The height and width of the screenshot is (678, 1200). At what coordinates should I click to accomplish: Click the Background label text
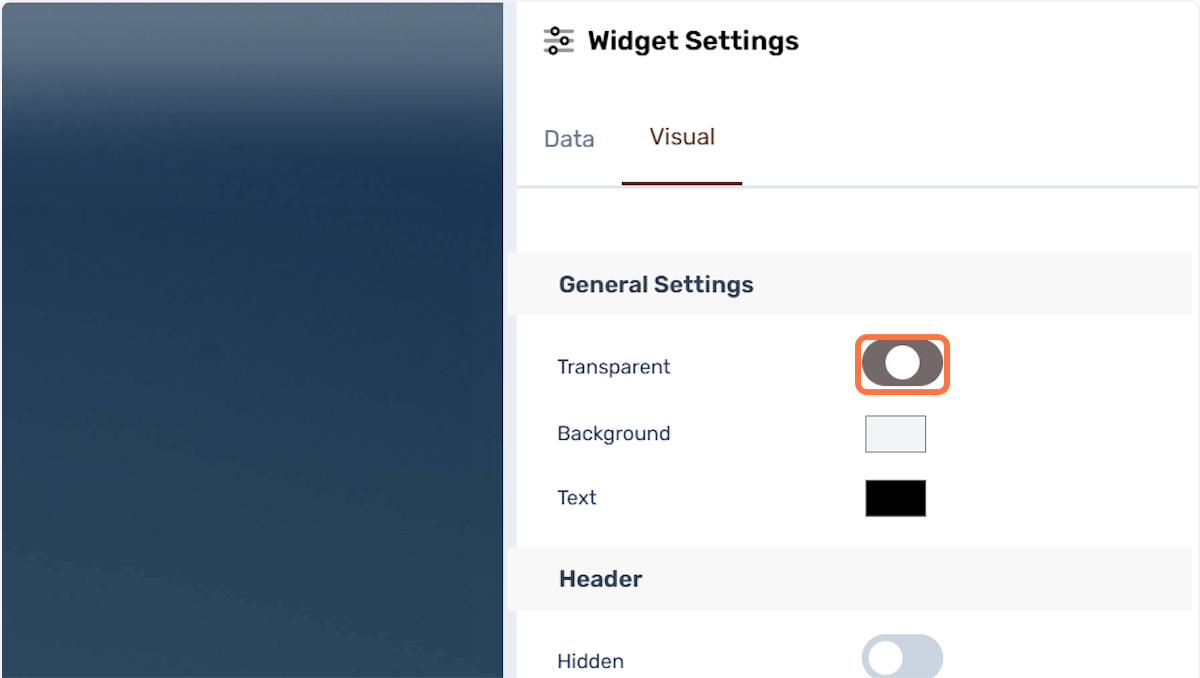click(x=614, y=434)
